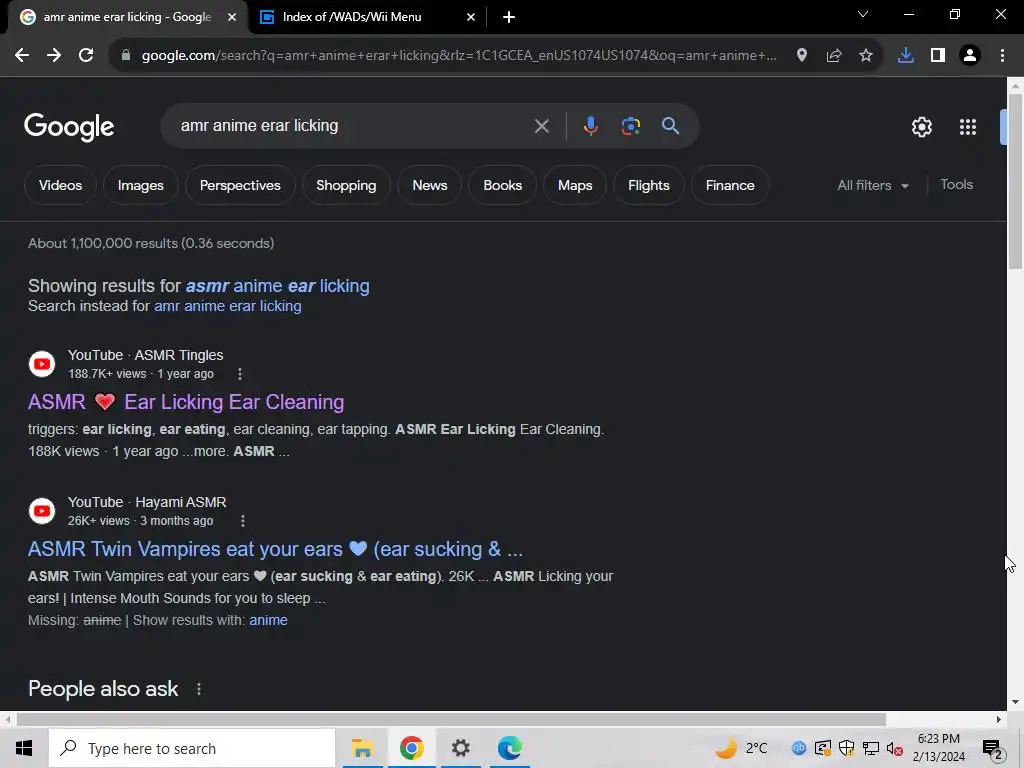Search by image with Google Lens icon
This screenshot has height=768, width=1024.
[630, 126]
